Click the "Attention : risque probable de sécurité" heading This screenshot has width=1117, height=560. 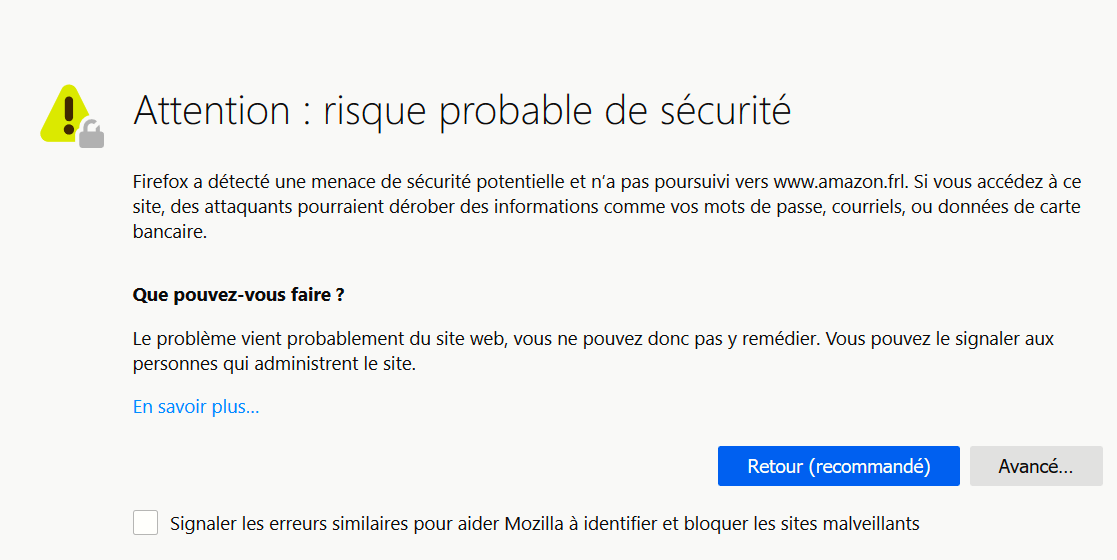pos(461,110)
